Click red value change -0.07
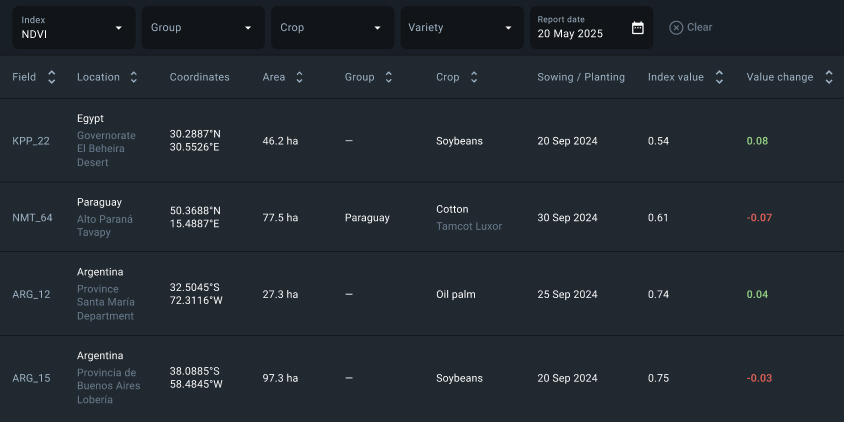The height and width of the screenshot is (422, 844). [x=759, y=217]
